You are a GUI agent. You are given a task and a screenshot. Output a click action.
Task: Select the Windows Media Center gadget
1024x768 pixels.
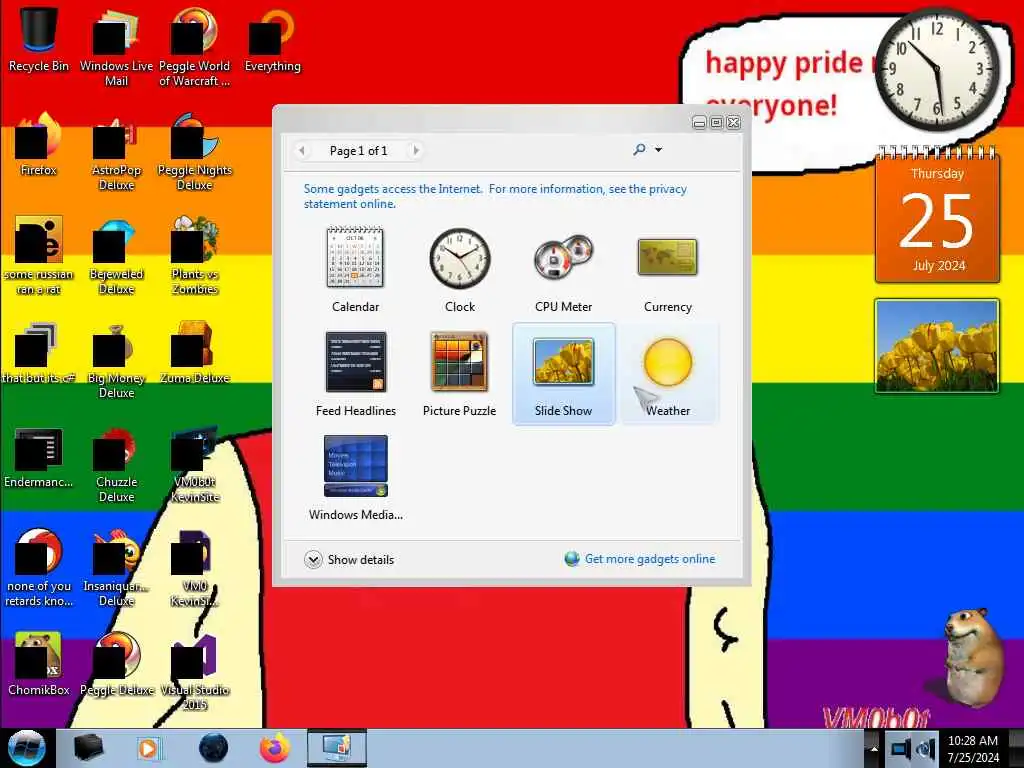[x=355, y=477]
